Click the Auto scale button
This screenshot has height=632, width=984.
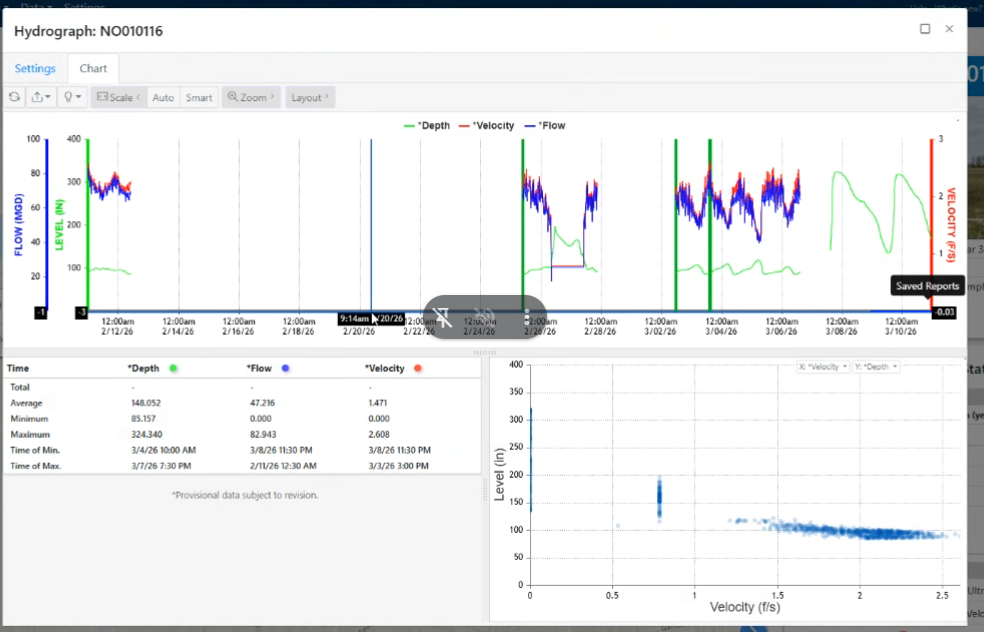click(x=163, y=97)
